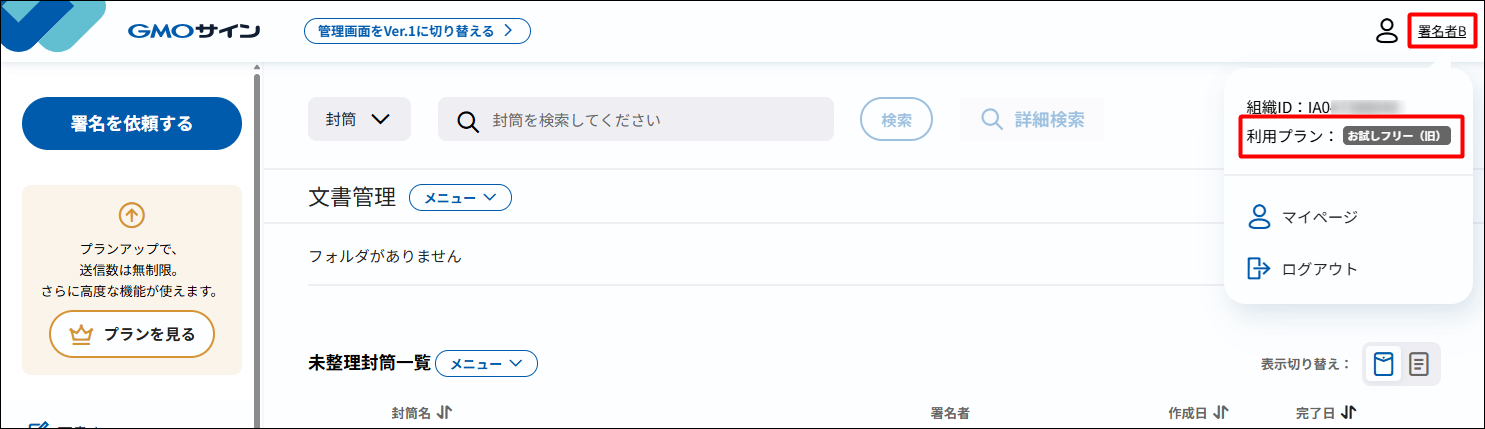
Task: Click the 検索 button
Action: pyautogui.click(x=896, y=120)
